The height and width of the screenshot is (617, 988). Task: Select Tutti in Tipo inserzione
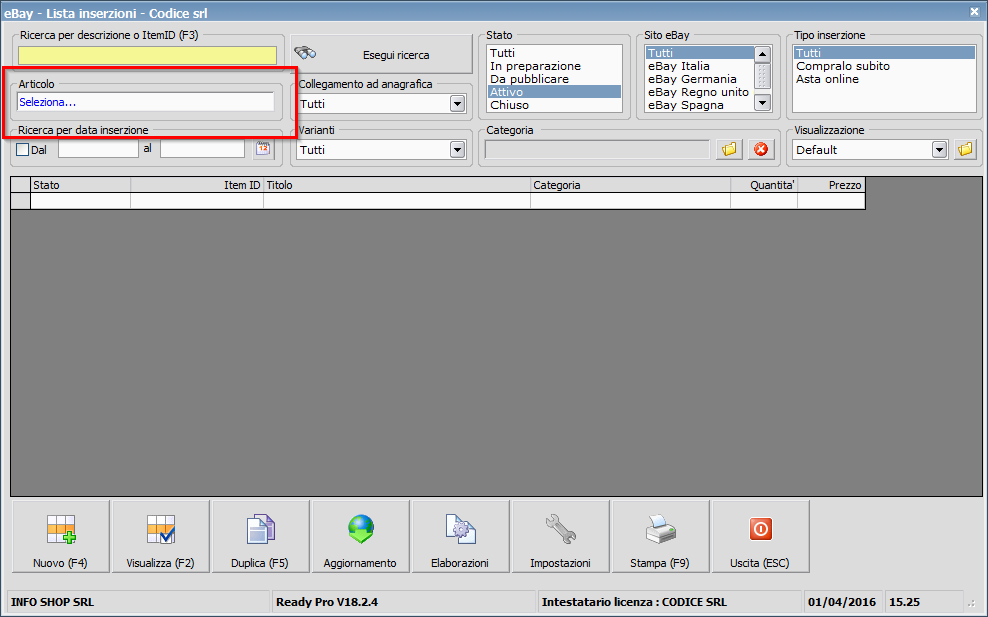pos(884,53)
